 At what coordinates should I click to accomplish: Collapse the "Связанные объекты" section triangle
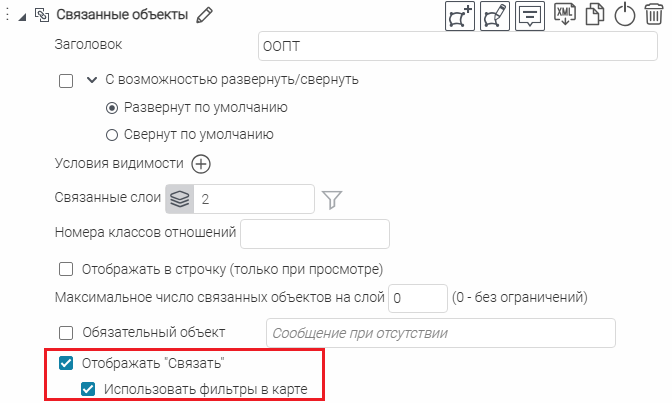pyautogui.click(x=23, y=15)
